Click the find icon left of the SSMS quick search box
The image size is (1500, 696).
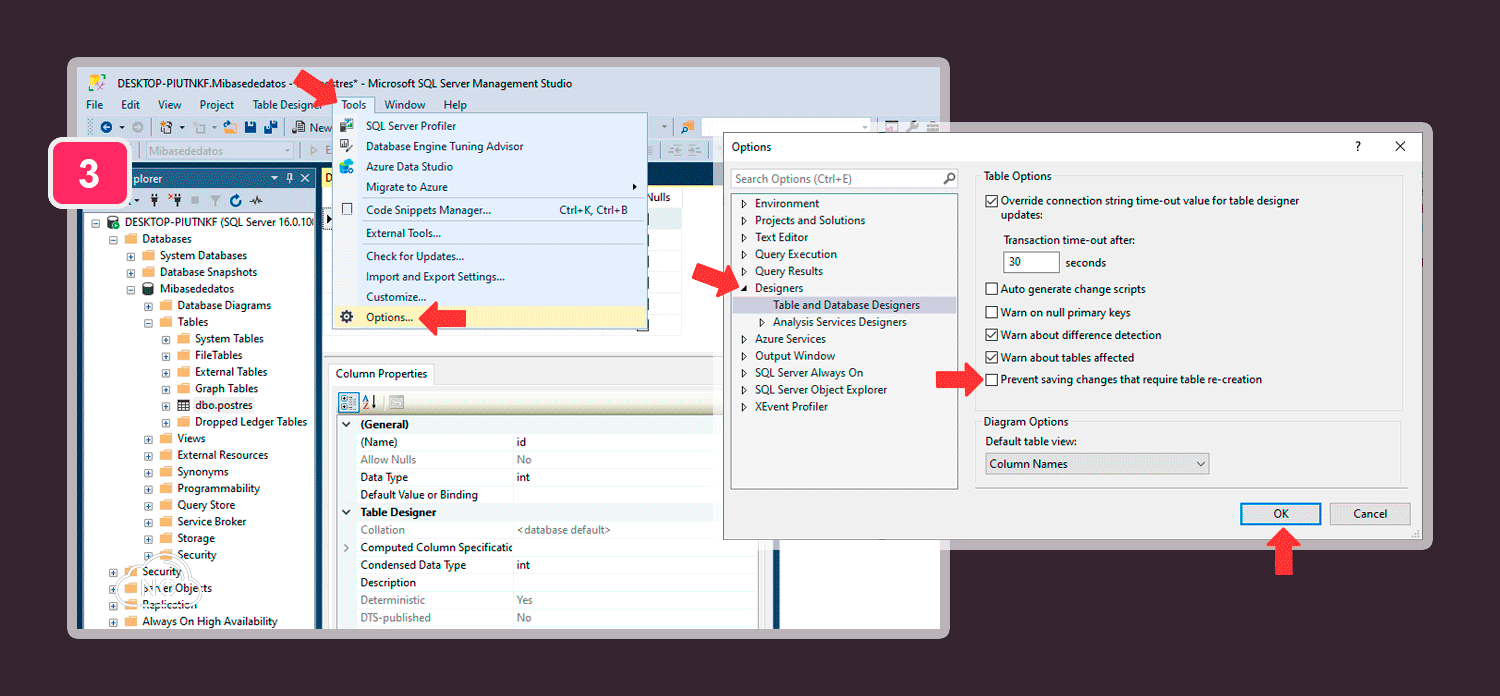(687, 127)
